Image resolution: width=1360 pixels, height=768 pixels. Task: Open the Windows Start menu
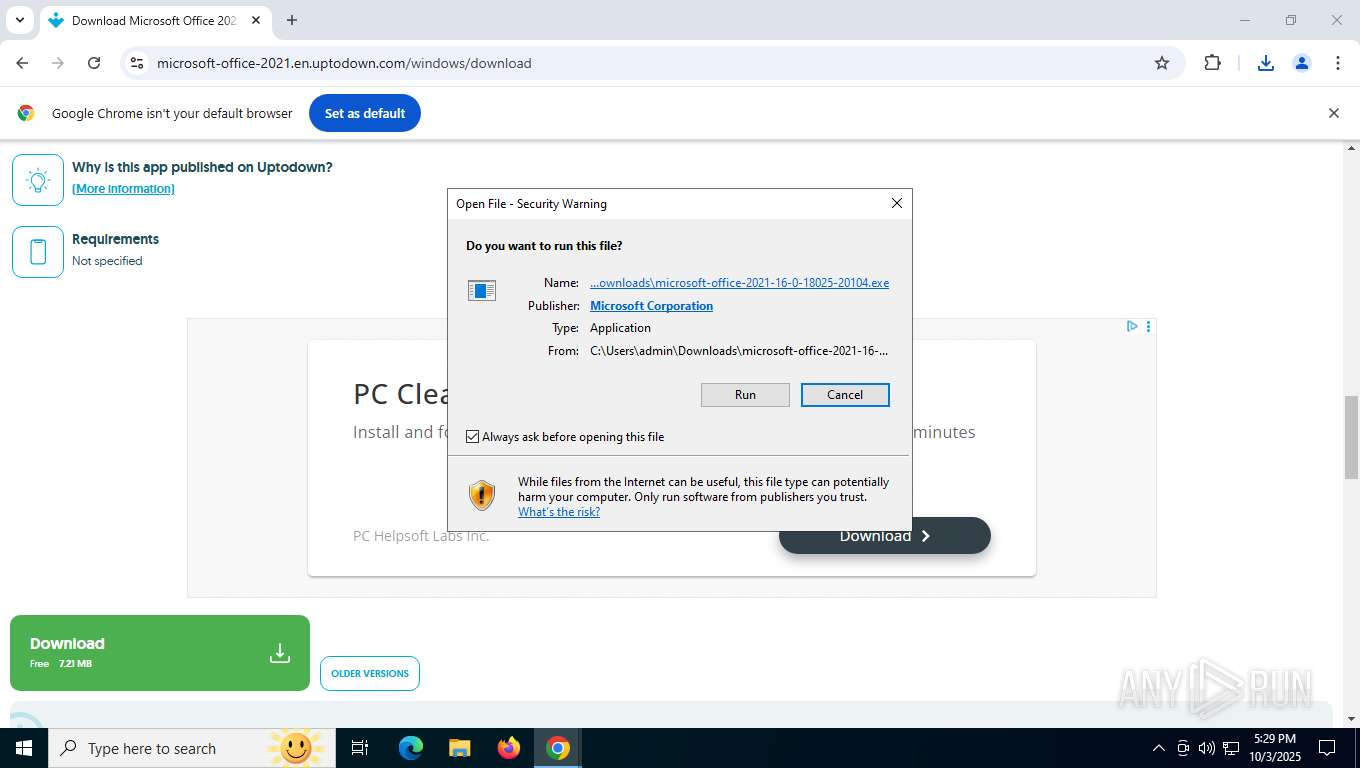point(23,748)
